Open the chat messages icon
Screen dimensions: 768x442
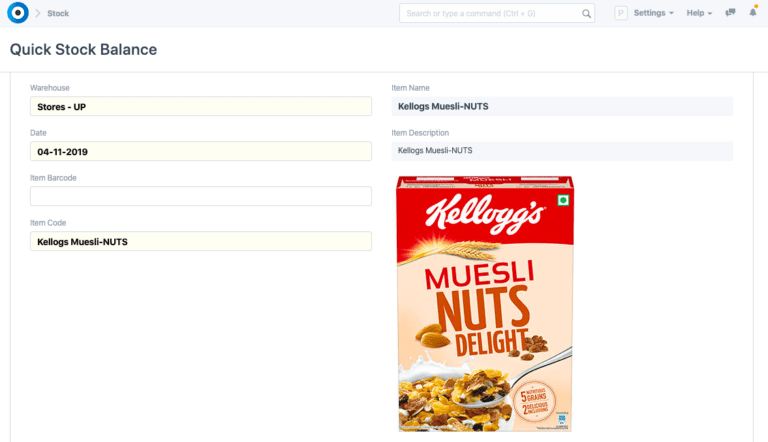(730, 13)
